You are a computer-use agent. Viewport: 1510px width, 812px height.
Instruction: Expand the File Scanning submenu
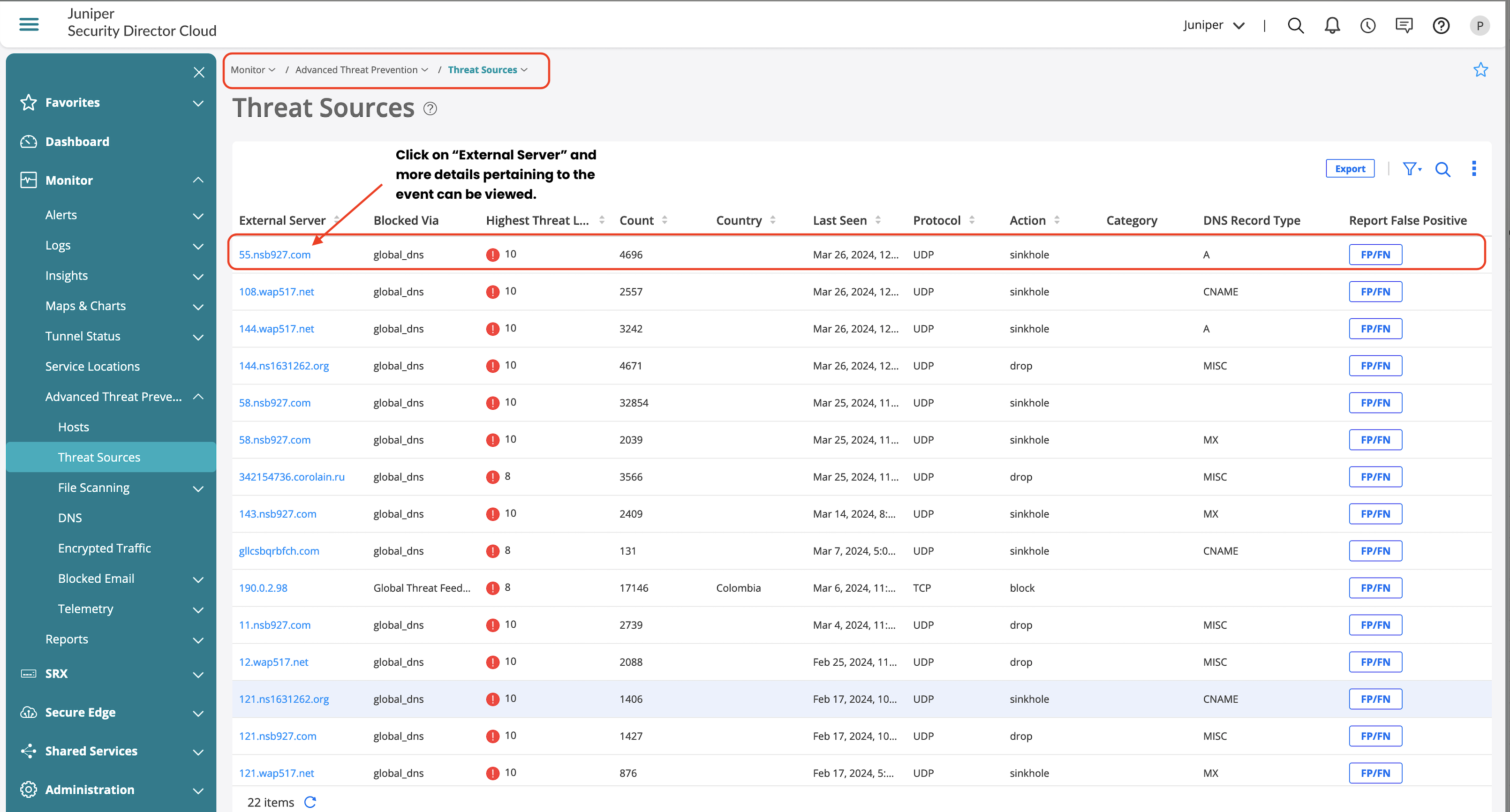point(198,488)
